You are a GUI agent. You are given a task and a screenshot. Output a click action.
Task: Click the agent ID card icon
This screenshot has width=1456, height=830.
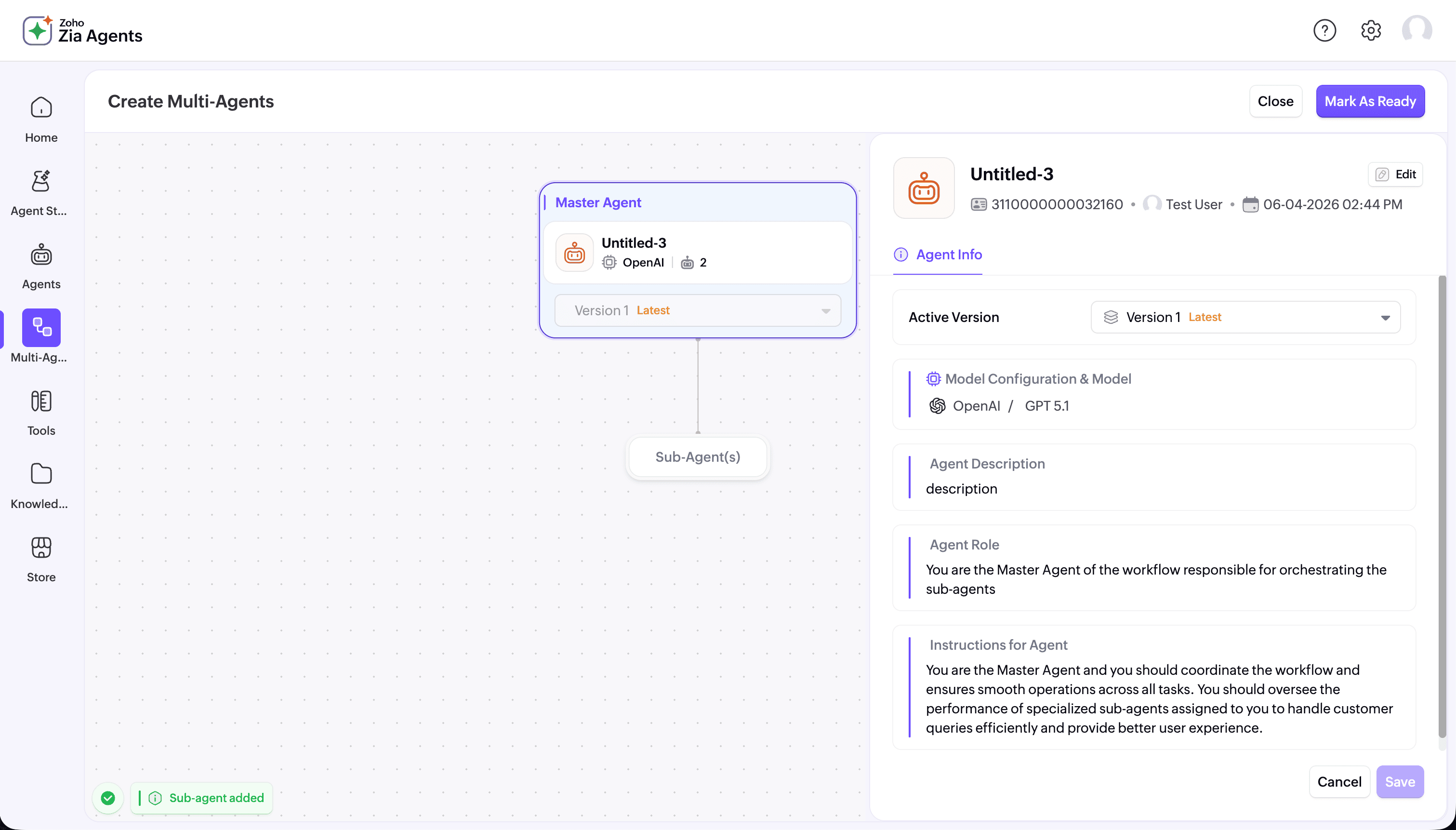pyautogui.click(x=978, y=205)
